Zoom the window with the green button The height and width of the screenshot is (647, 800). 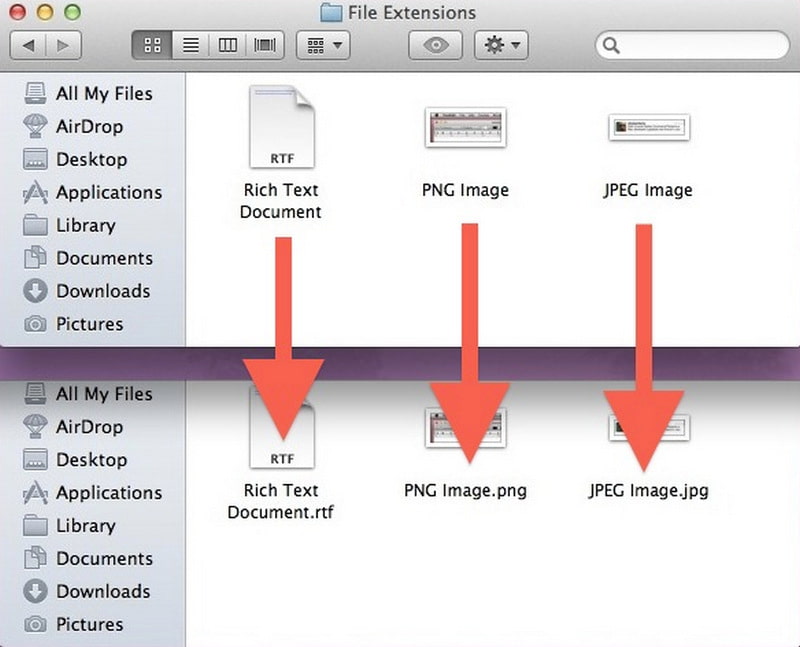pyautogui.click(x=72, y=12)
